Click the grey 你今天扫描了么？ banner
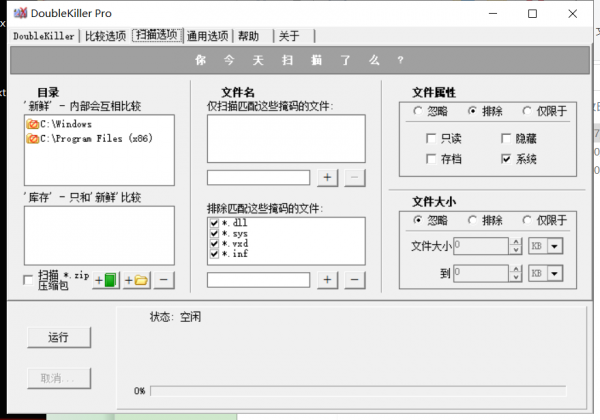 (300, 60)
